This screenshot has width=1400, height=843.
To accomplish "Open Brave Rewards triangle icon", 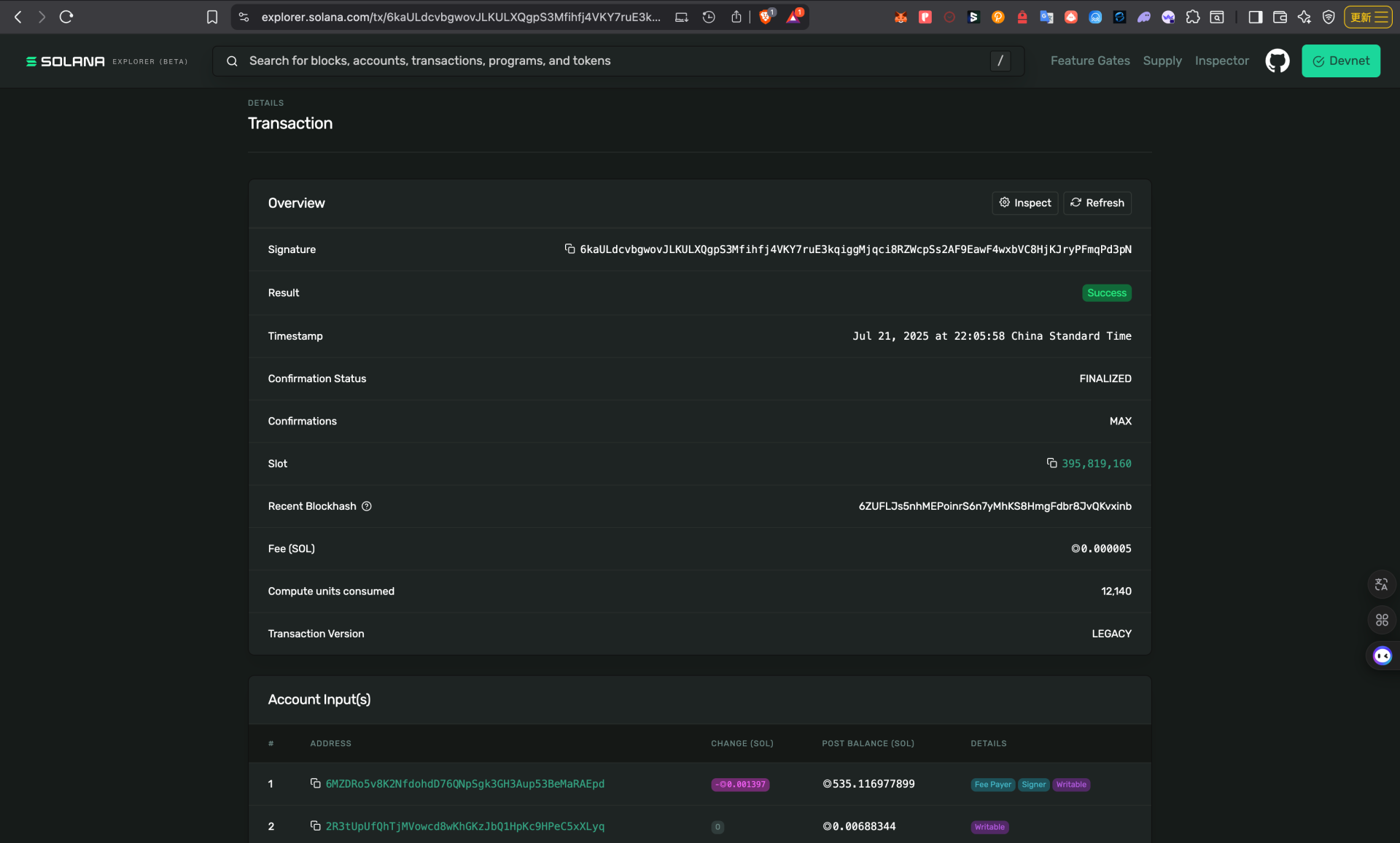I will 793,17.
